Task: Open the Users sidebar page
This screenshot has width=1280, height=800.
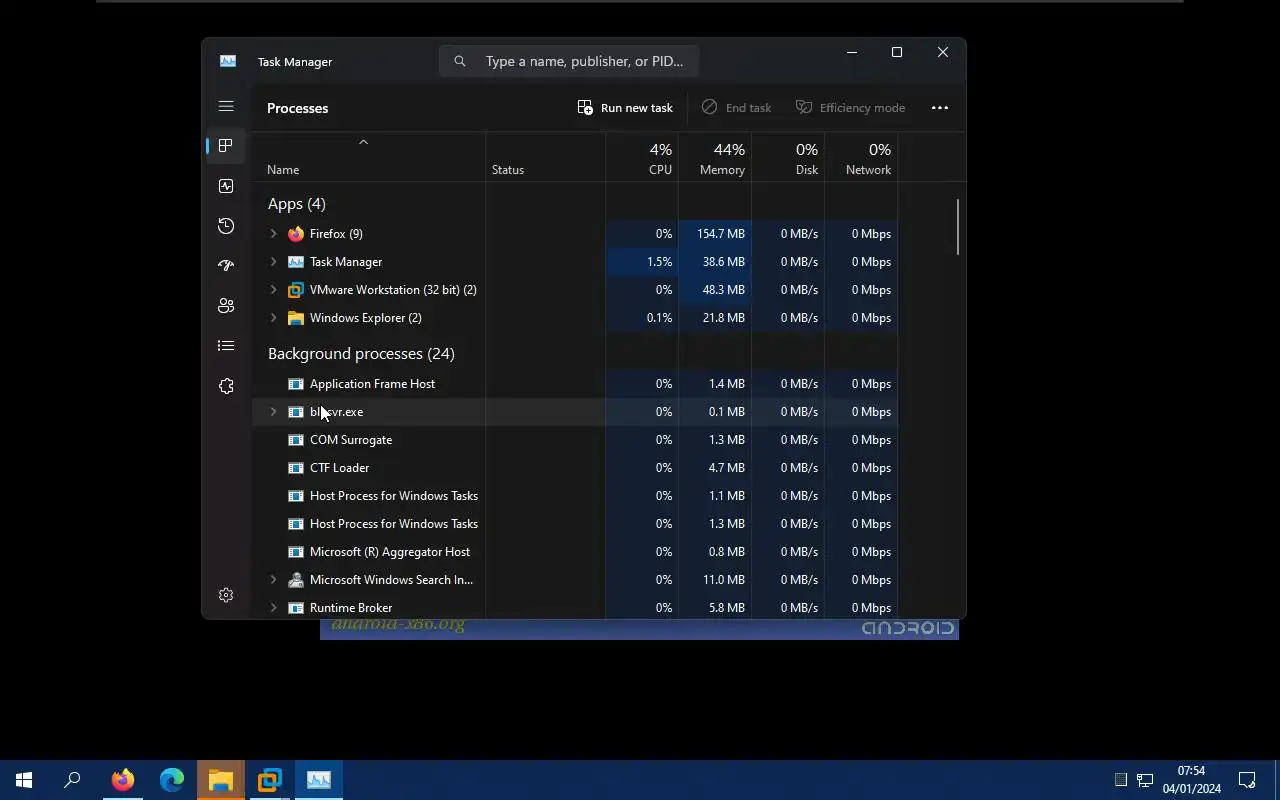Action: (x=226, y=306)
